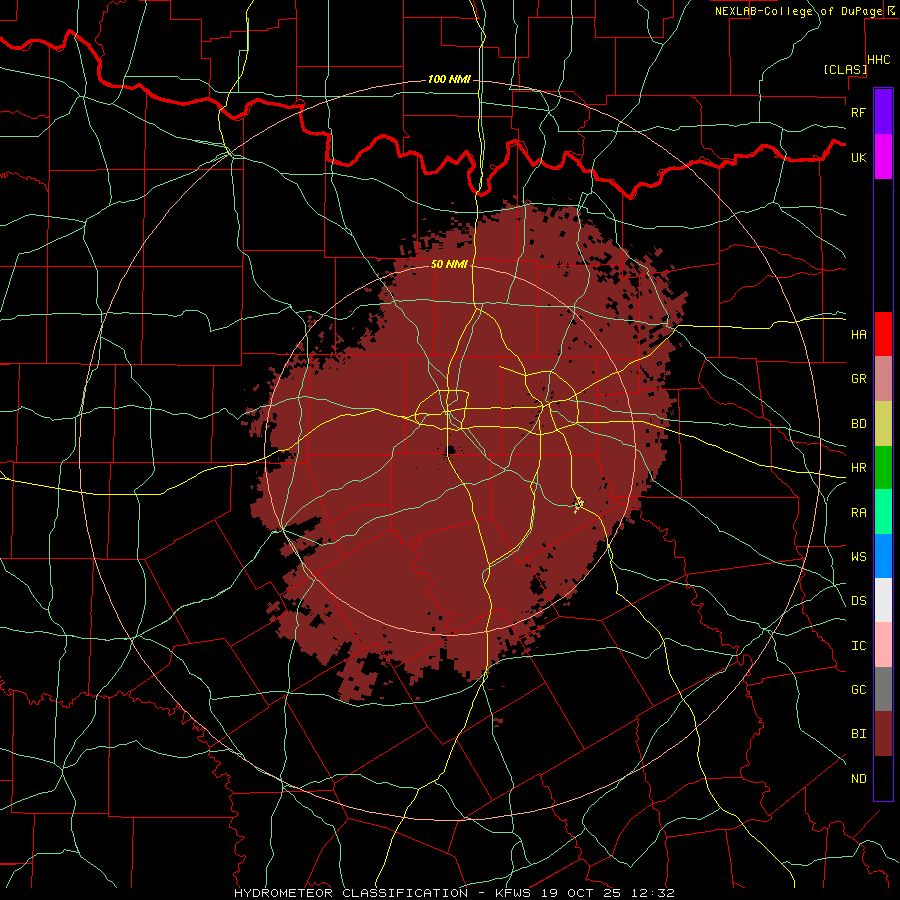900x900 pixels.
Task: Click the HR legend label
Action: click(x=858, y=468)
